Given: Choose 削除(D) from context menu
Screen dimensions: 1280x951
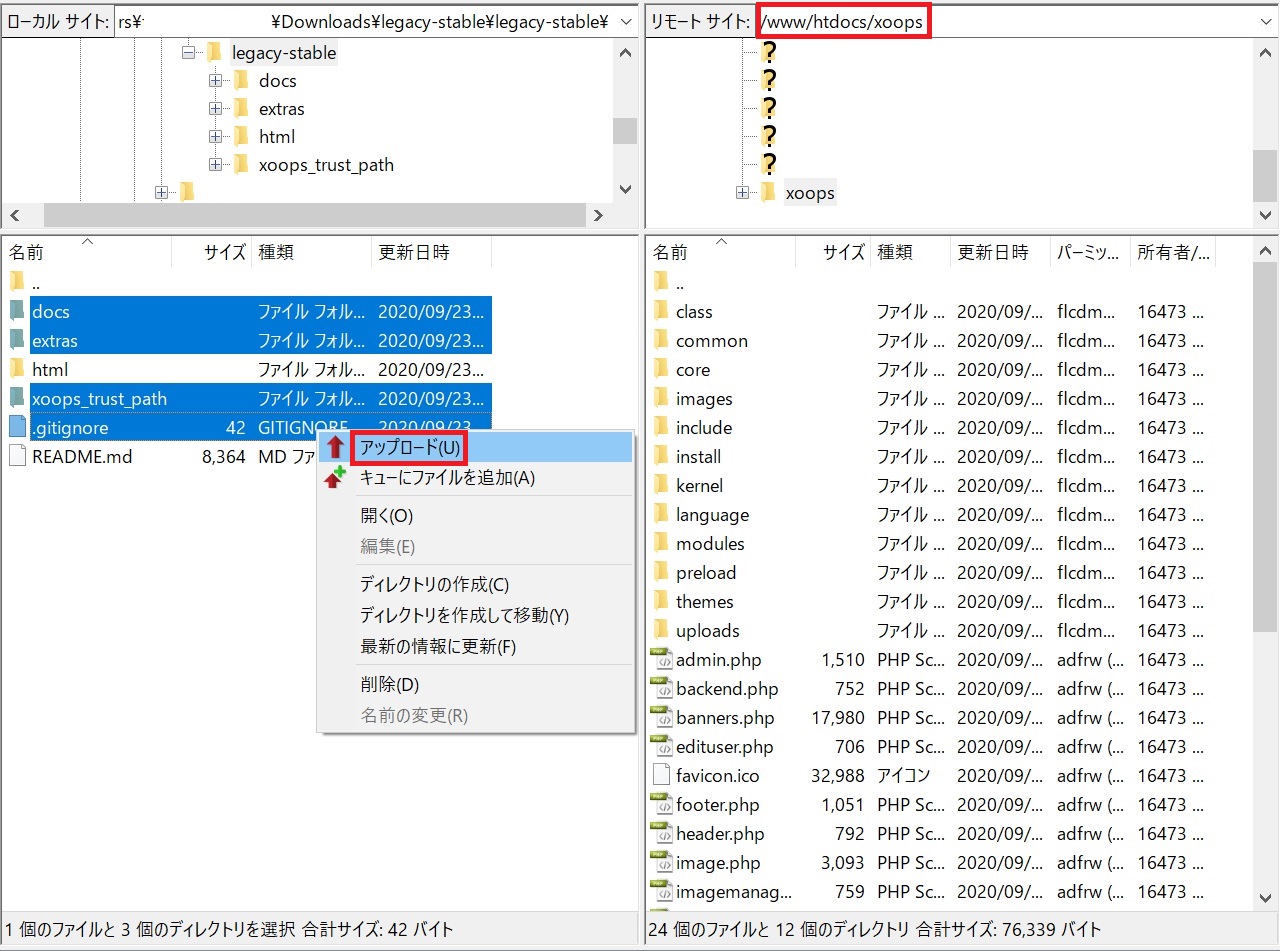Looking at the screenshot, I should coord(476,685).
